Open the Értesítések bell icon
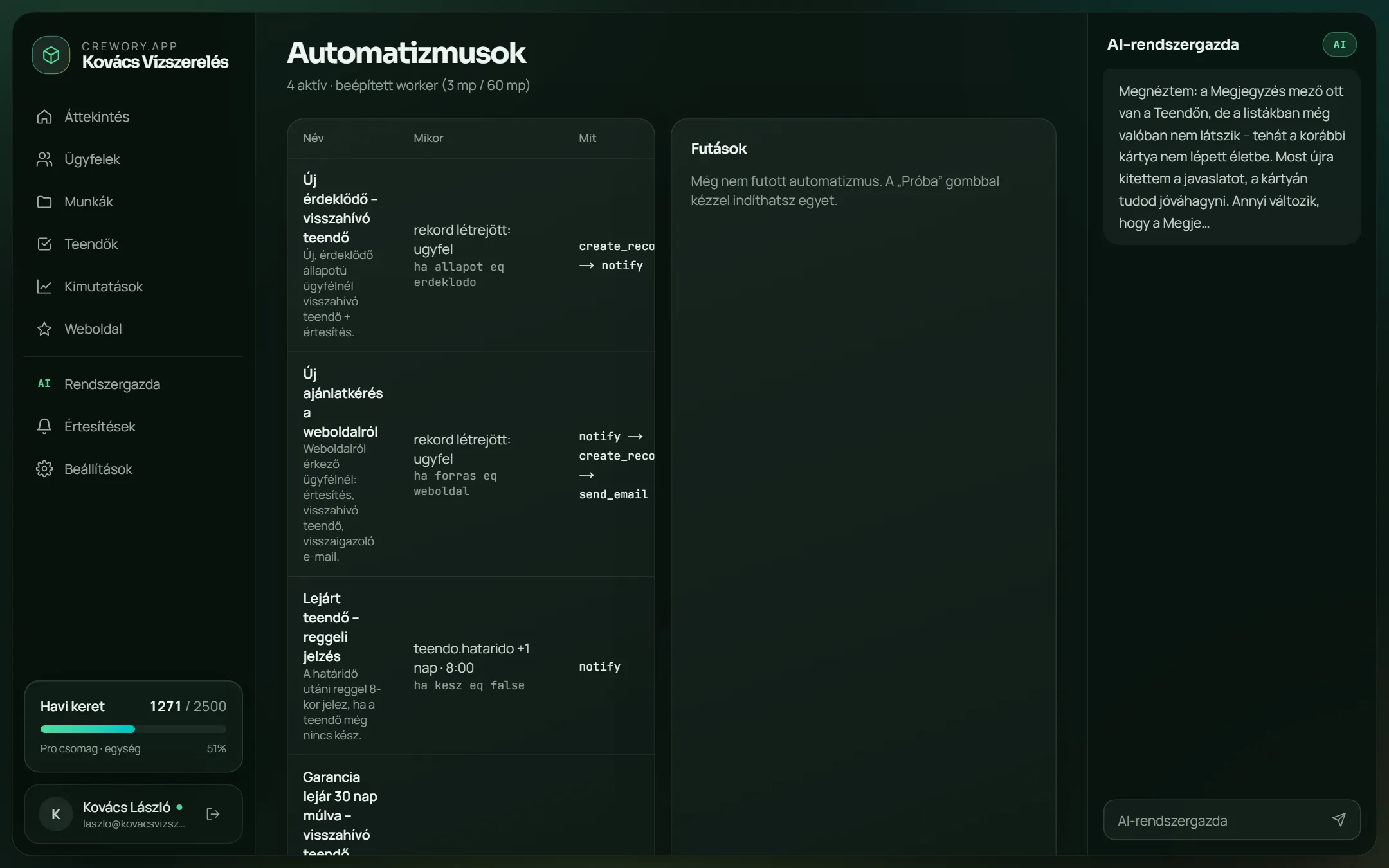This screenshot has width=1389, height=868. (x=44, y=427)
